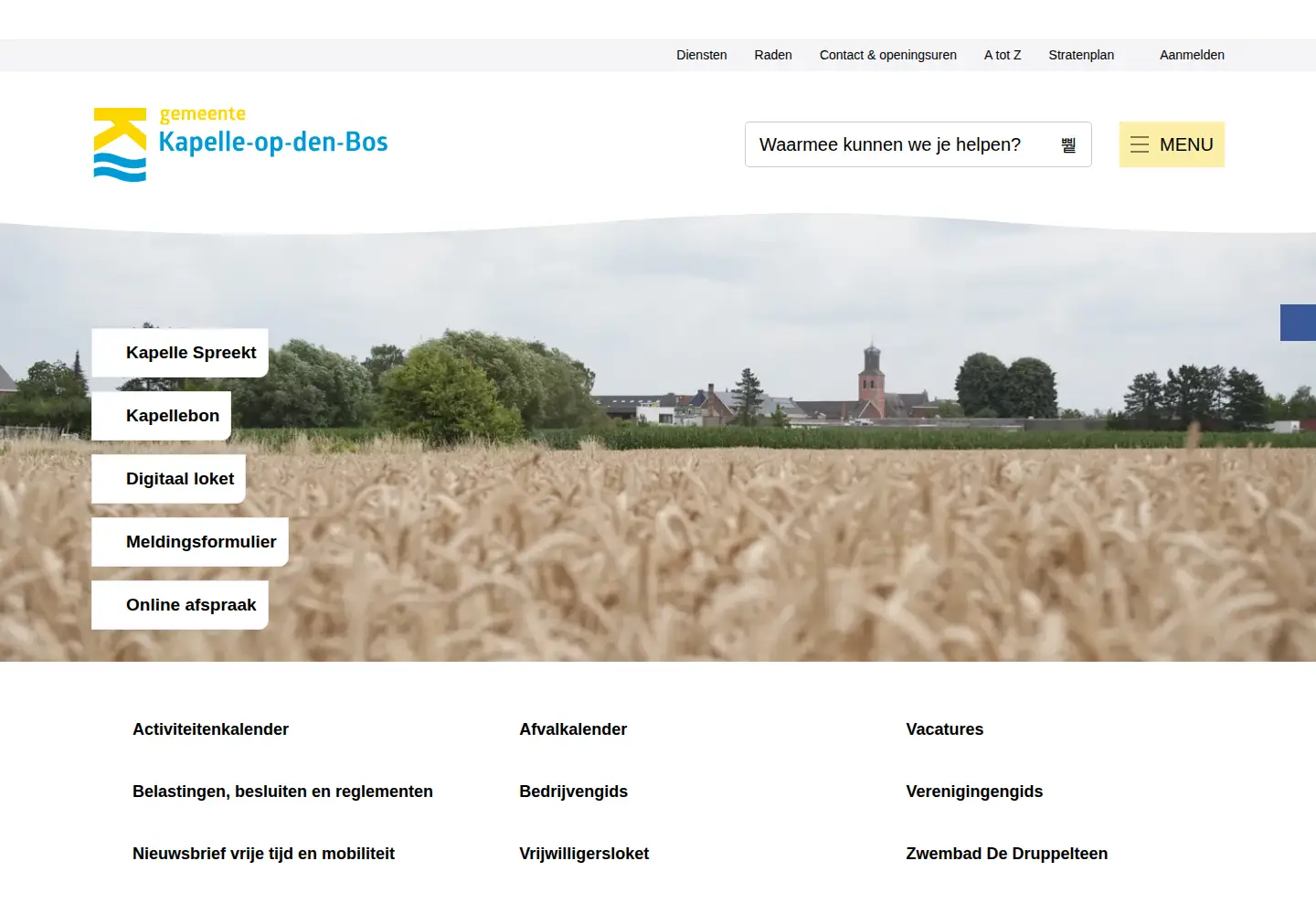Image resolution: width=1316 pixels, height=914 pixels.
Task: Open the Diensten top navigation link
Action: point(702,55)
